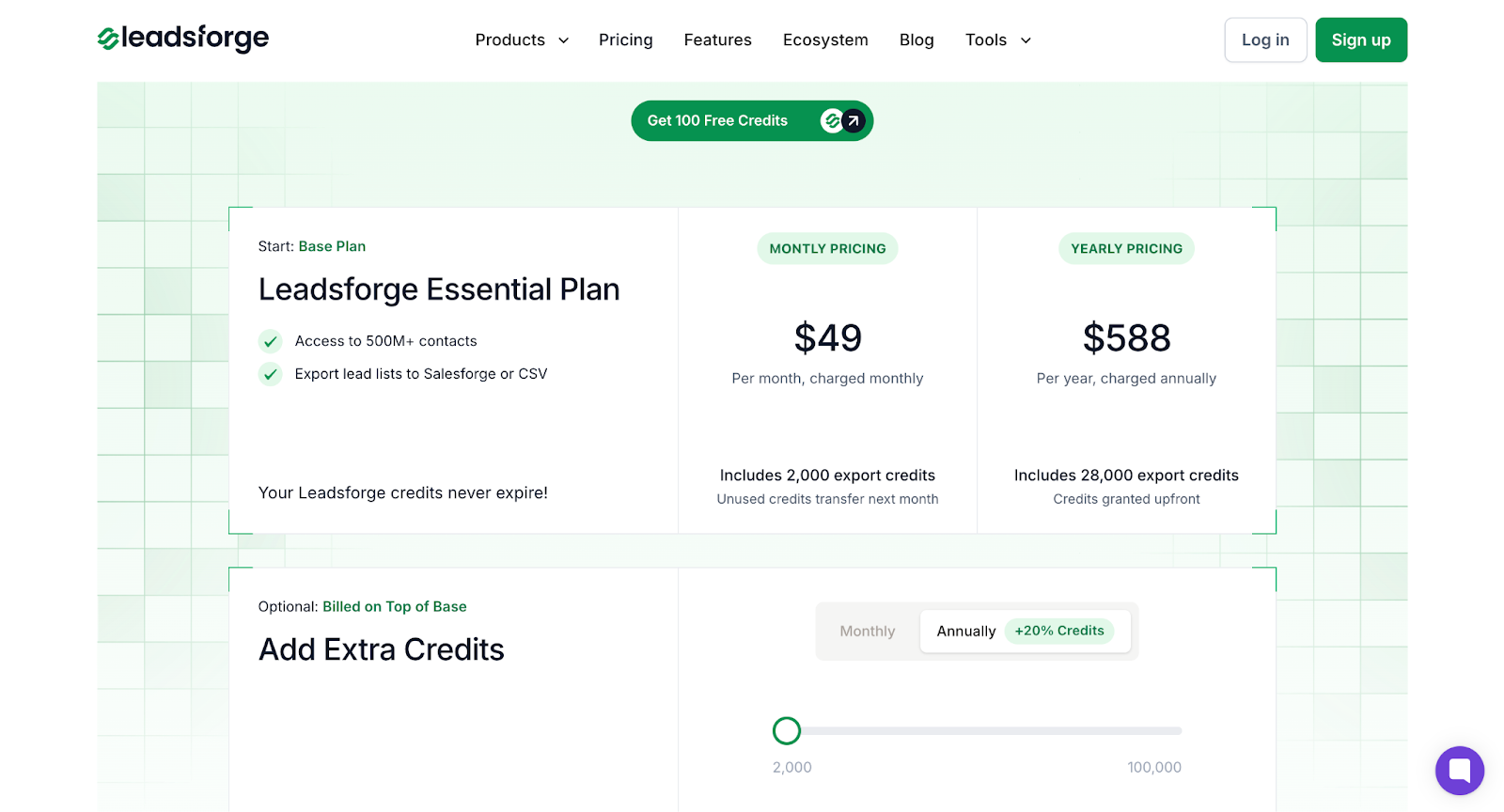Click the YEARLY PRICING badge
This screenshot has width=1504, height=812.
pos(1126,249)
